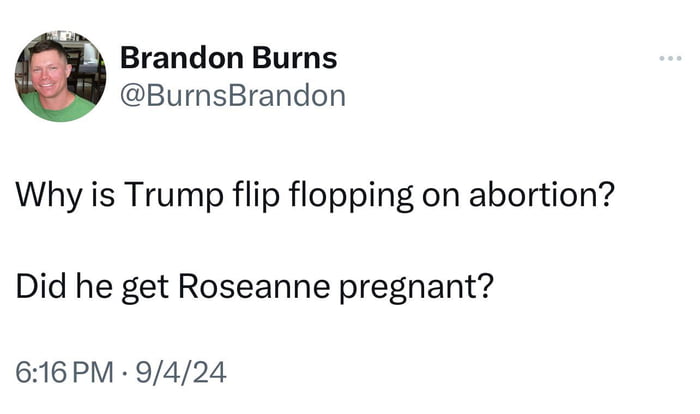
Task: Click the blank space between tweet lines
Action: coord(300,241)
